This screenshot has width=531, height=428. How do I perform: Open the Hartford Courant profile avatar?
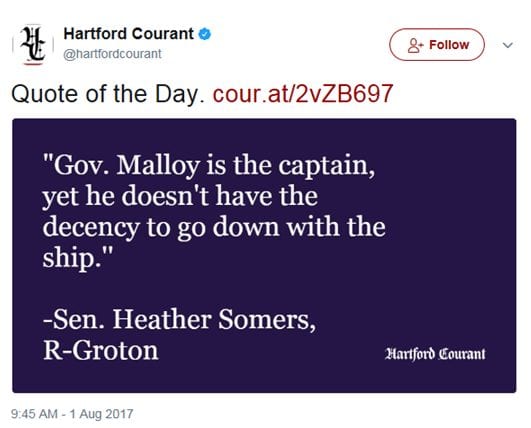point(33,44)
